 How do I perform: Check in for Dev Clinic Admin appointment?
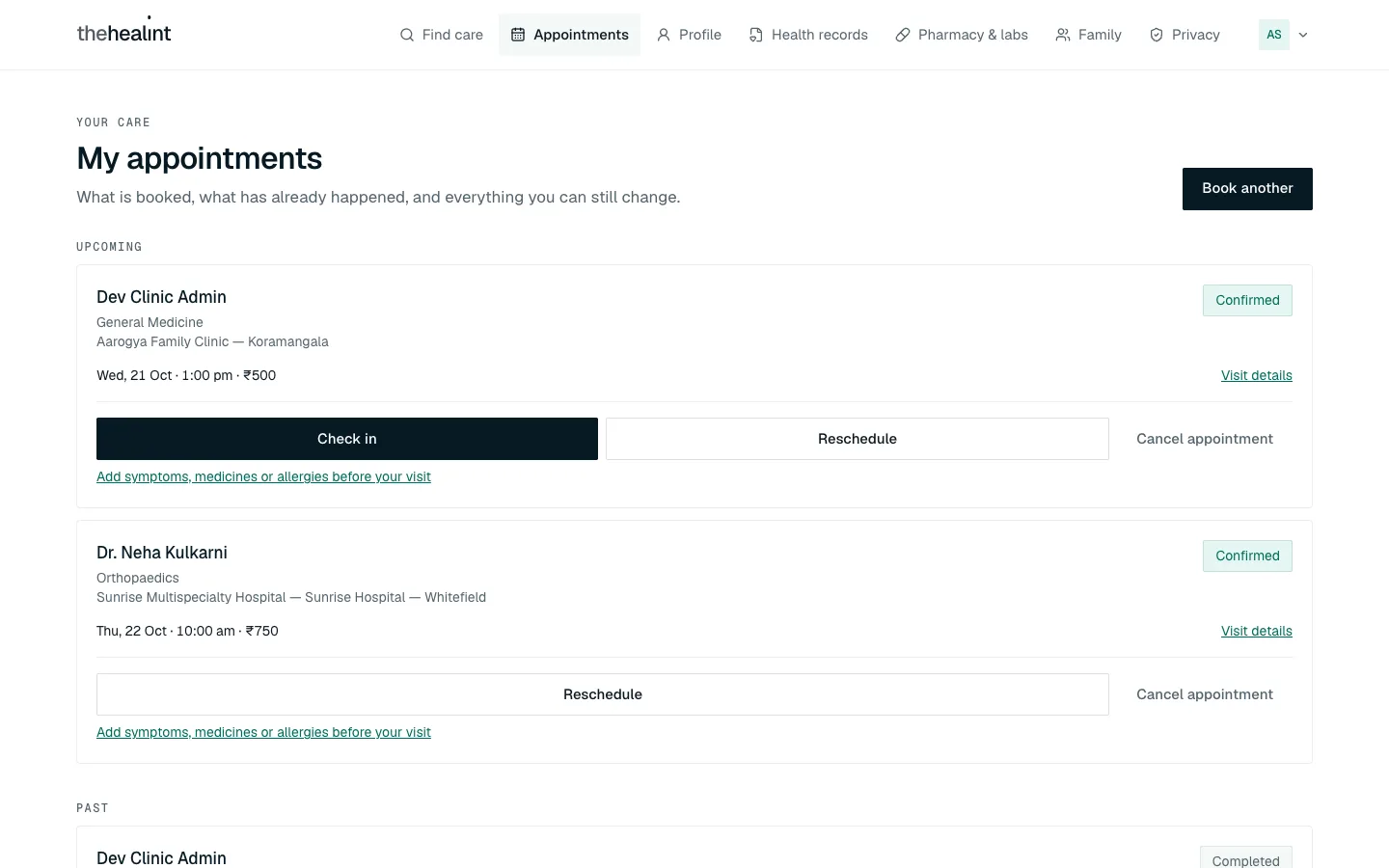pos(347,439)
